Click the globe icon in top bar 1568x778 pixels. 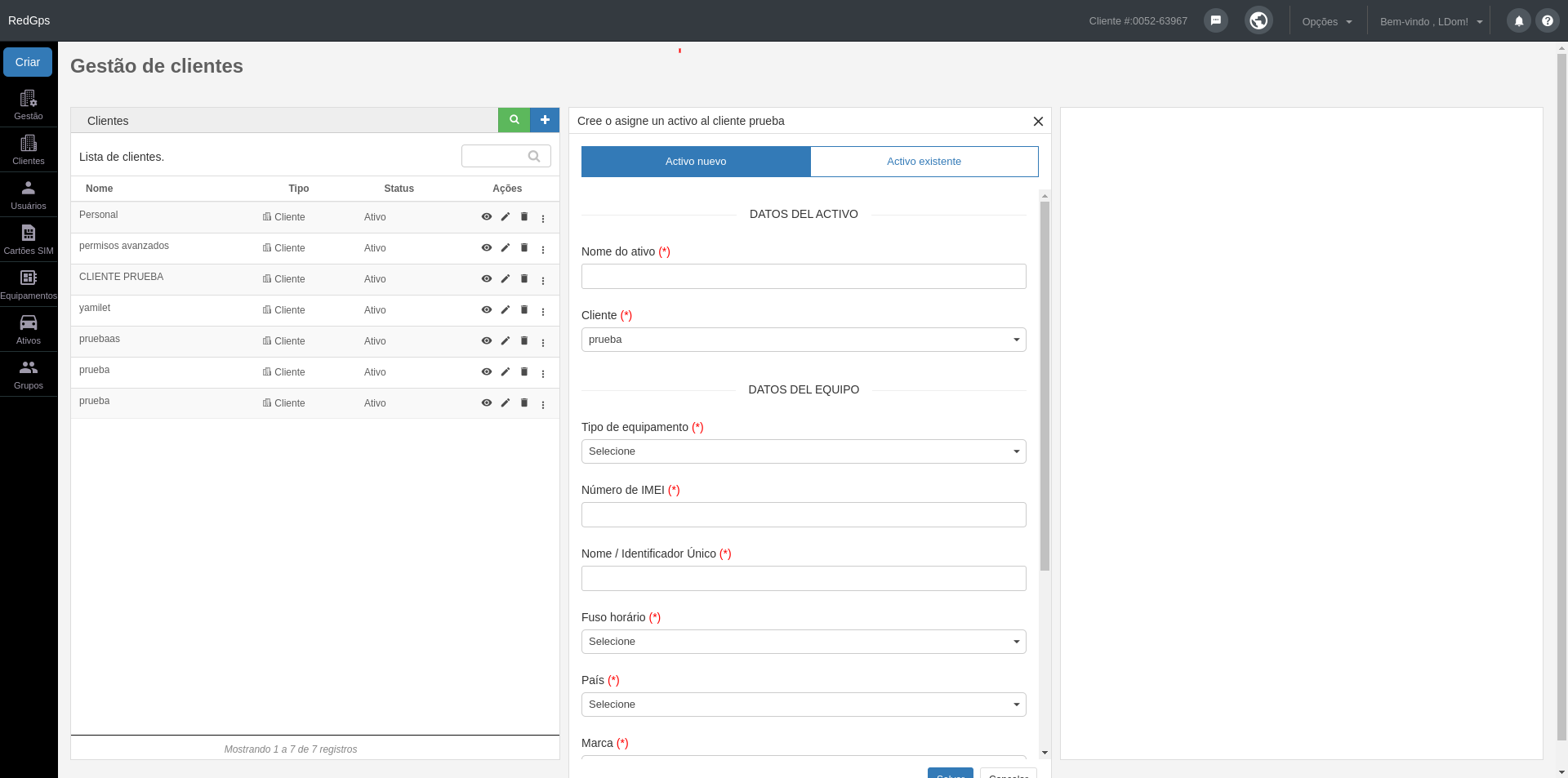click(1258, 20)
